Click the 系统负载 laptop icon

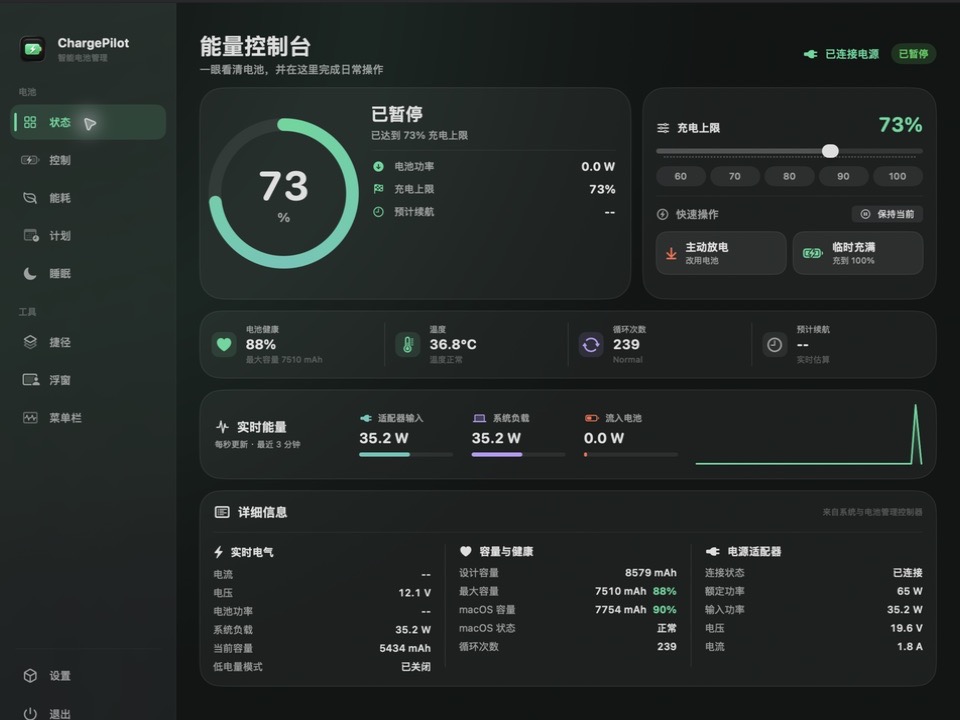[479, 418]
